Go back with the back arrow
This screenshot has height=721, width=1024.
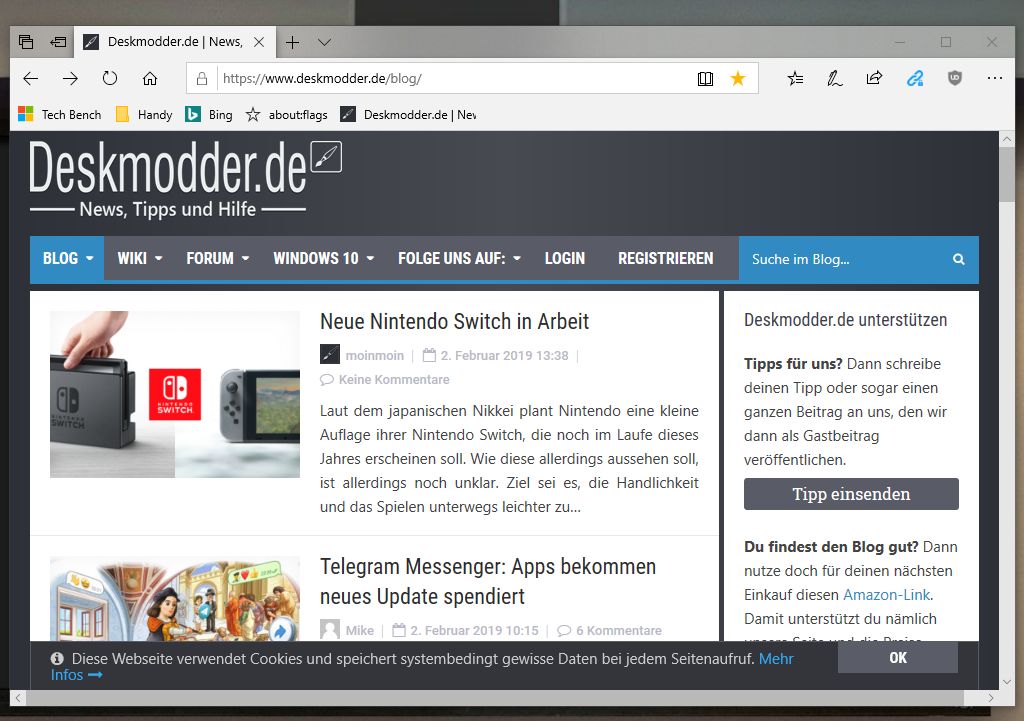[31, 78]
